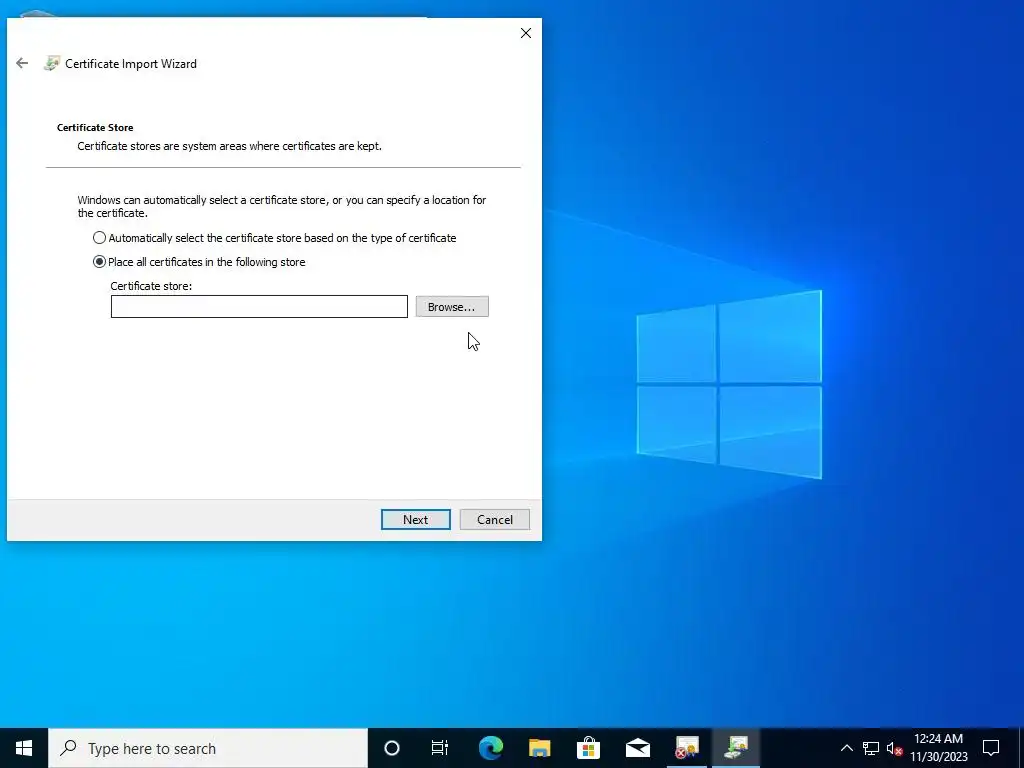Focus the Certificate store text field
The width and height of the screenshot is (1024, 768).
[x=259, y=307]
